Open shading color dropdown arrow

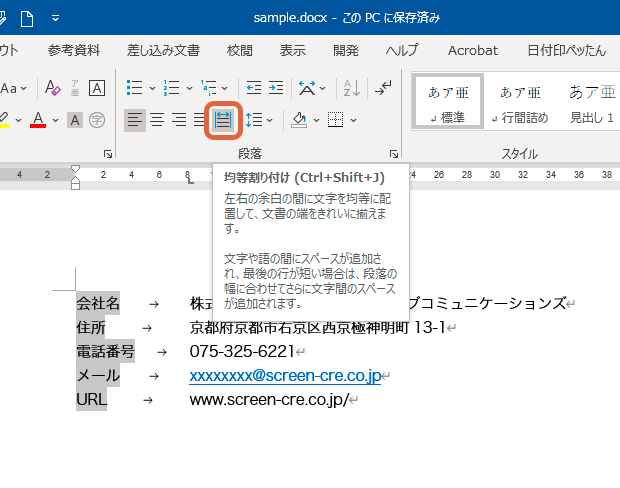click(316, 120)
